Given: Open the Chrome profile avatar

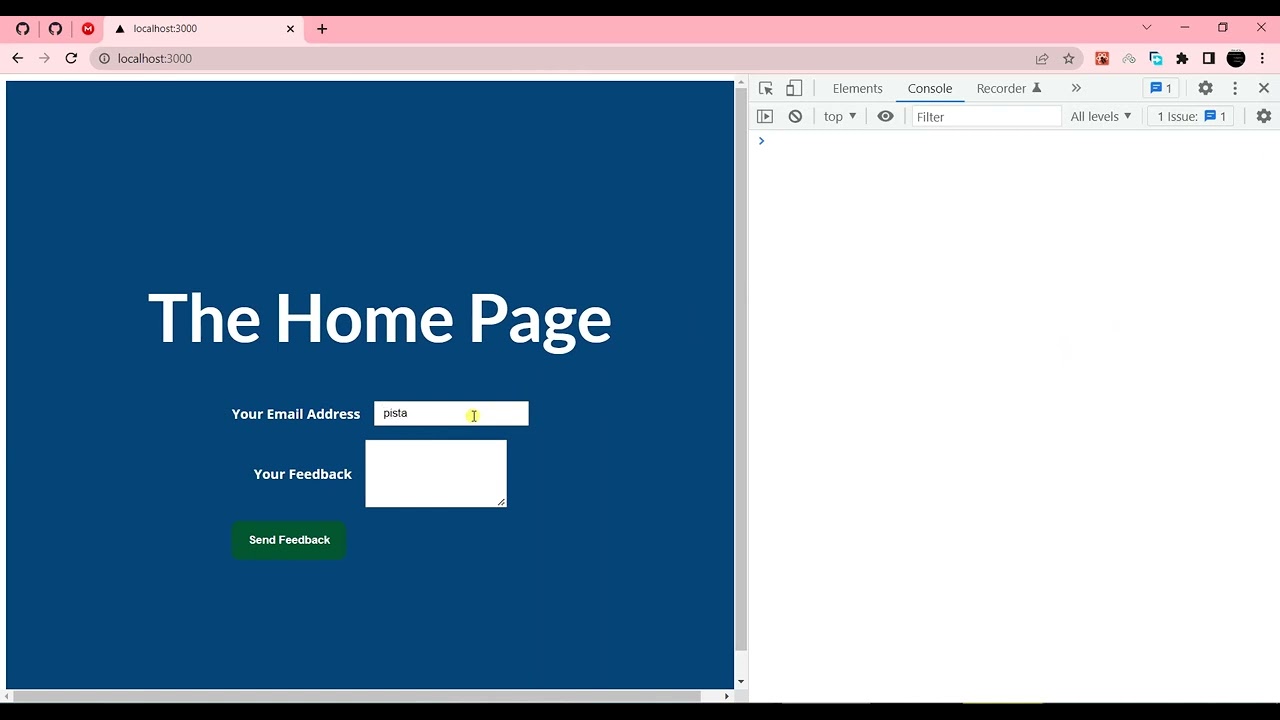Looking at the screenshot, I should (x=1236, y=58).
